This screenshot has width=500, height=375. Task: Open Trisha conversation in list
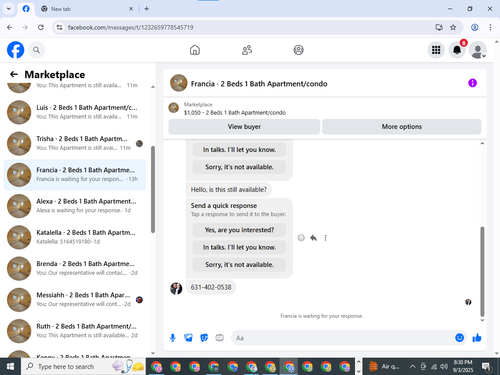75,143
